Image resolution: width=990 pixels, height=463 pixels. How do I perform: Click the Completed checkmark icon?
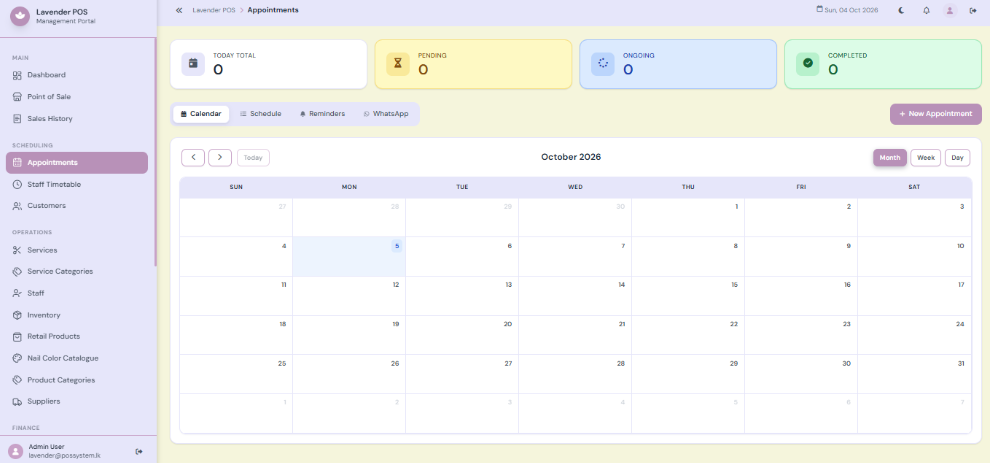[808, 64]
